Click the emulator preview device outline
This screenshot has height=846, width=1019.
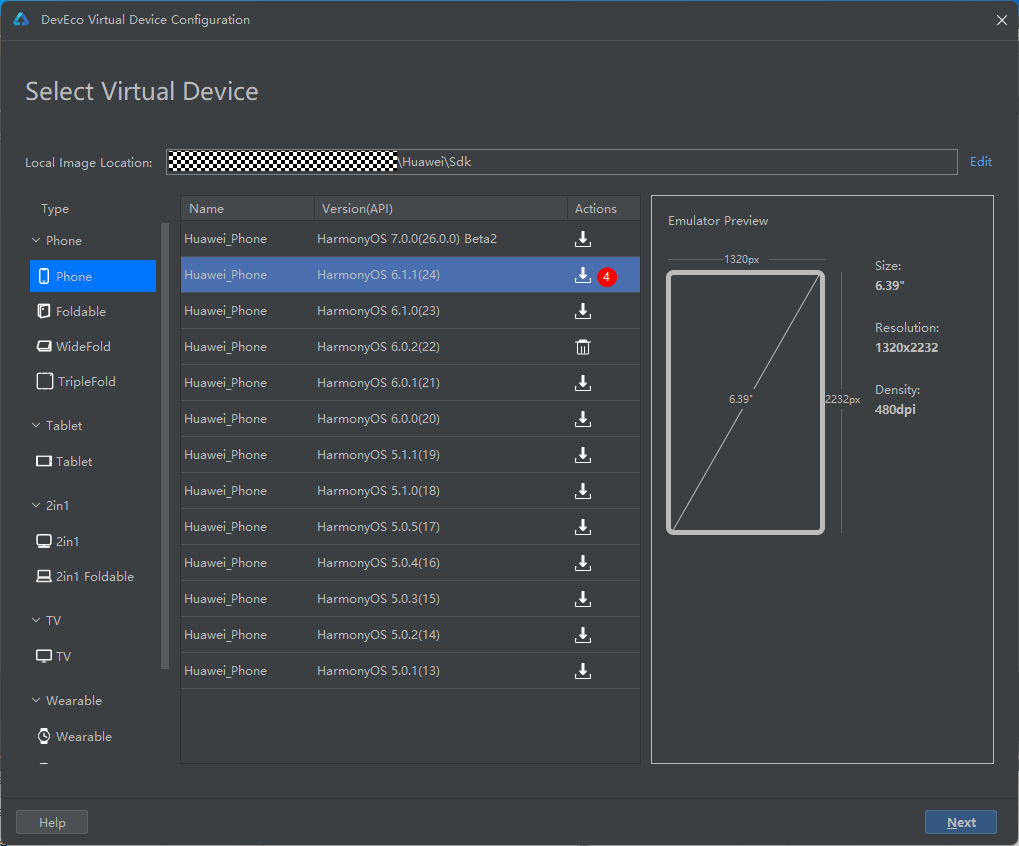tap(745, 402)
